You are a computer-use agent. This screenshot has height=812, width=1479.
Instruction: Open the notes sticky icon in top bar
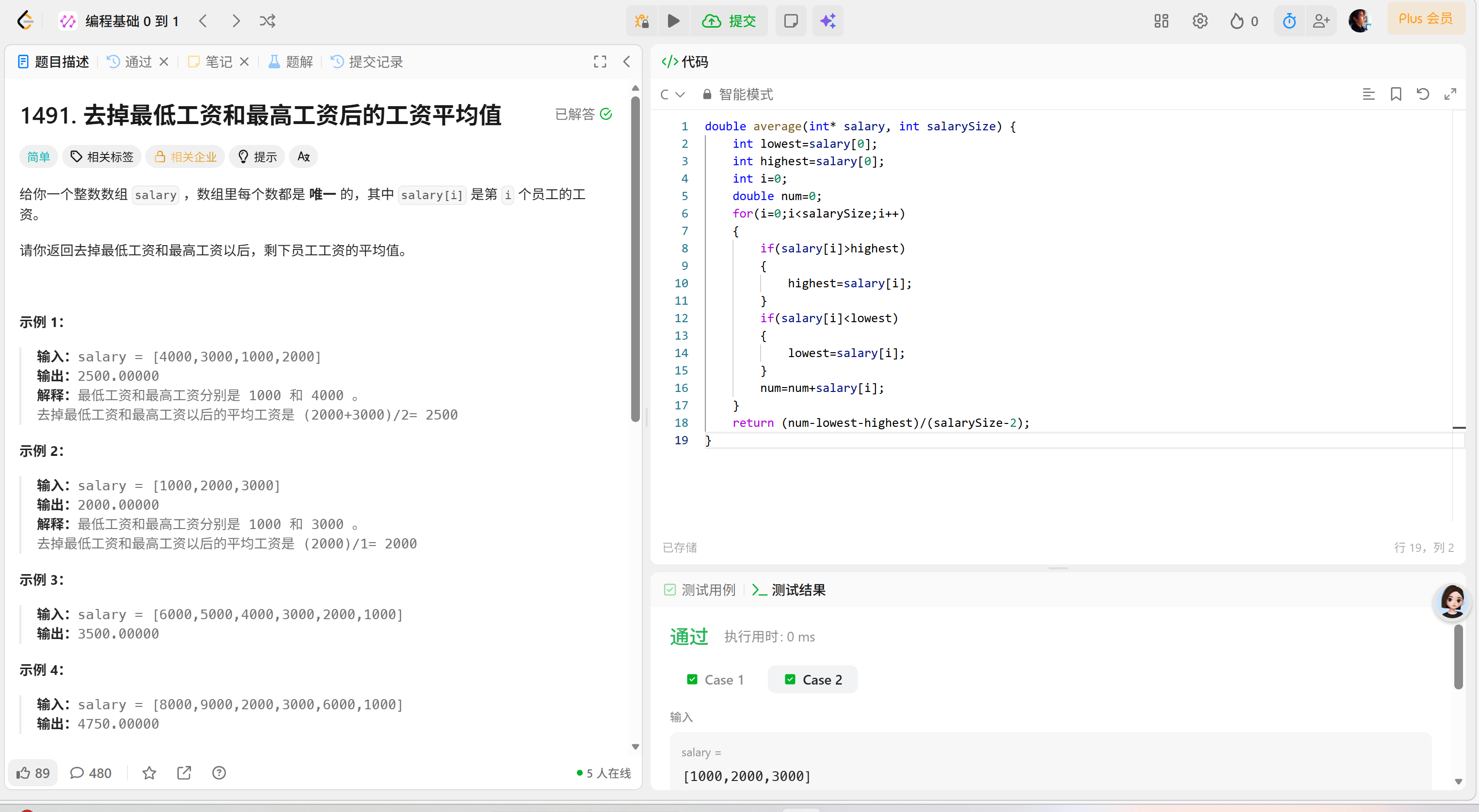[x=791, y=21]
